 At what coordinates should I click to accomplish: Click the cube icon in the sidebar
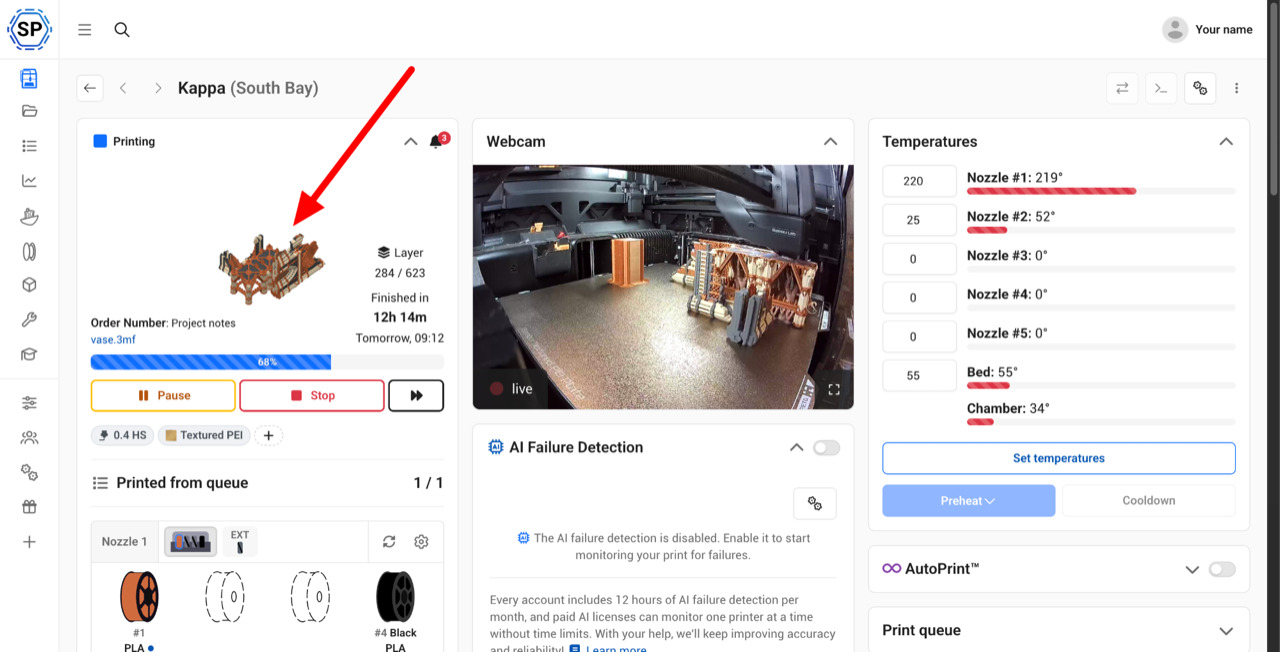29,285
